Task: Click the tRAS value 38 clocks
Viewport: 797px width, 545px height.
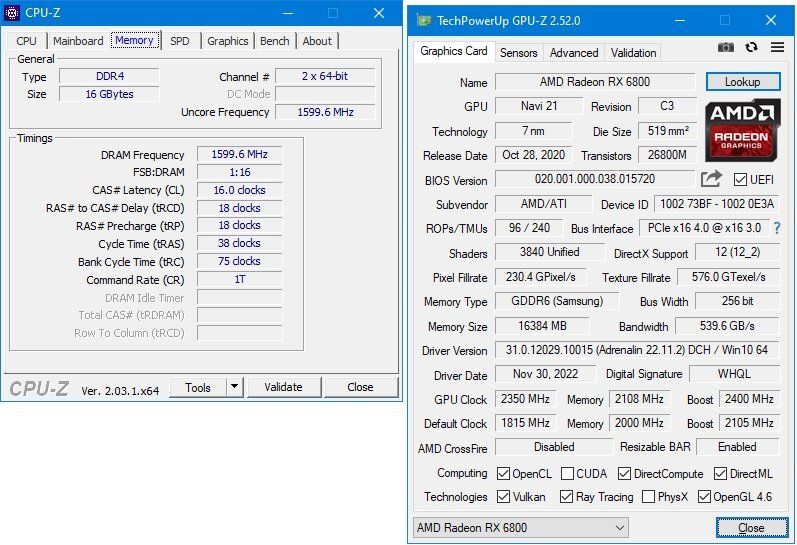Action: (239, 243)
